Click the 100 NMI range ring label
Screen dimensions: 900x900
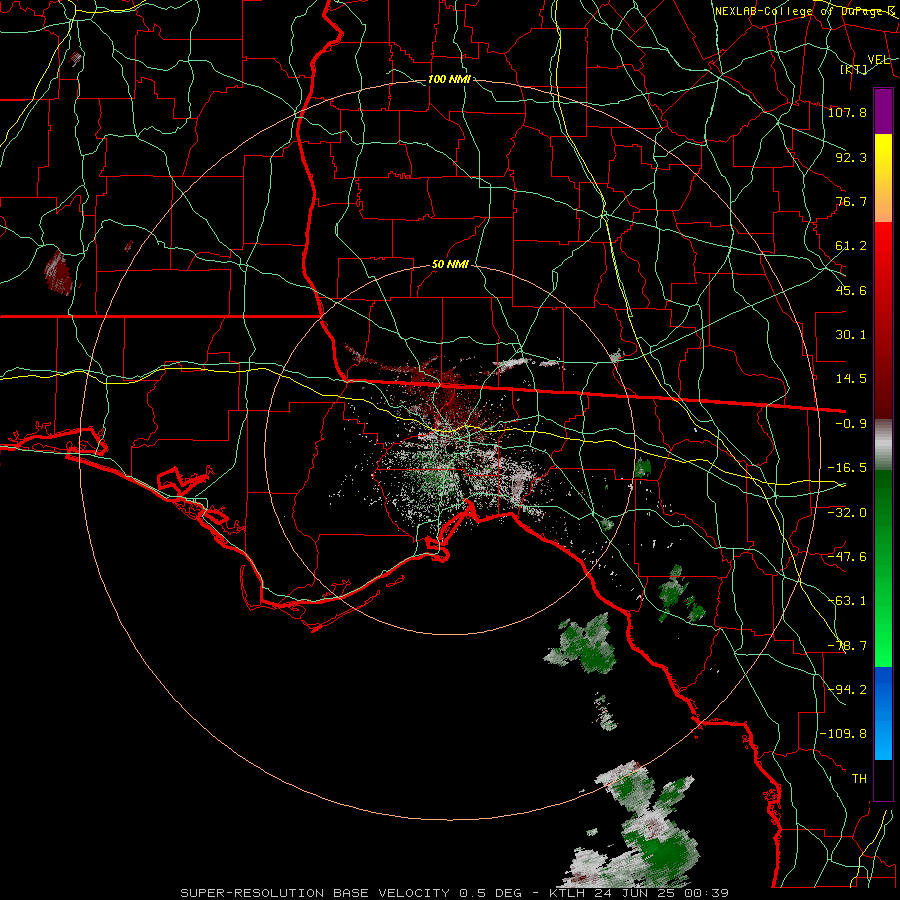449,79
